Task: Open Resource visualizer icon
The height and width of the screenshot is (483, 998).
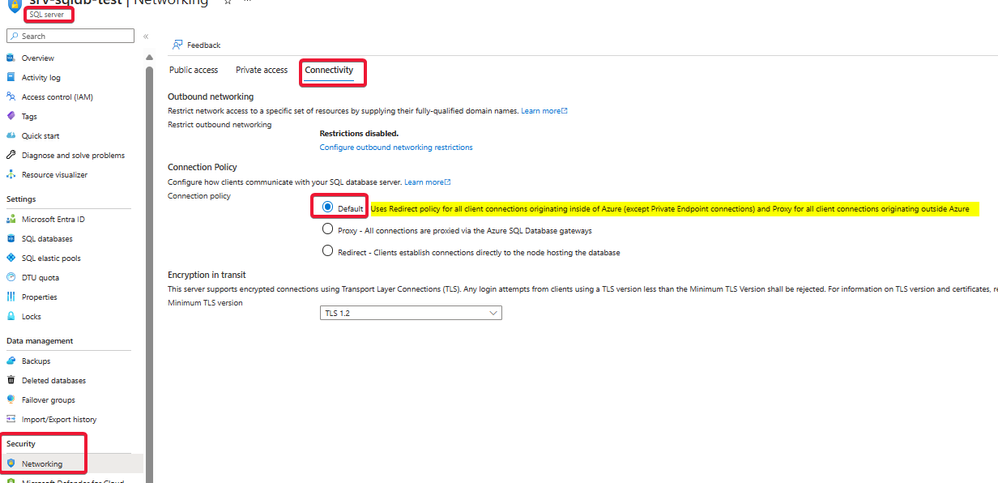Action: 10,174
